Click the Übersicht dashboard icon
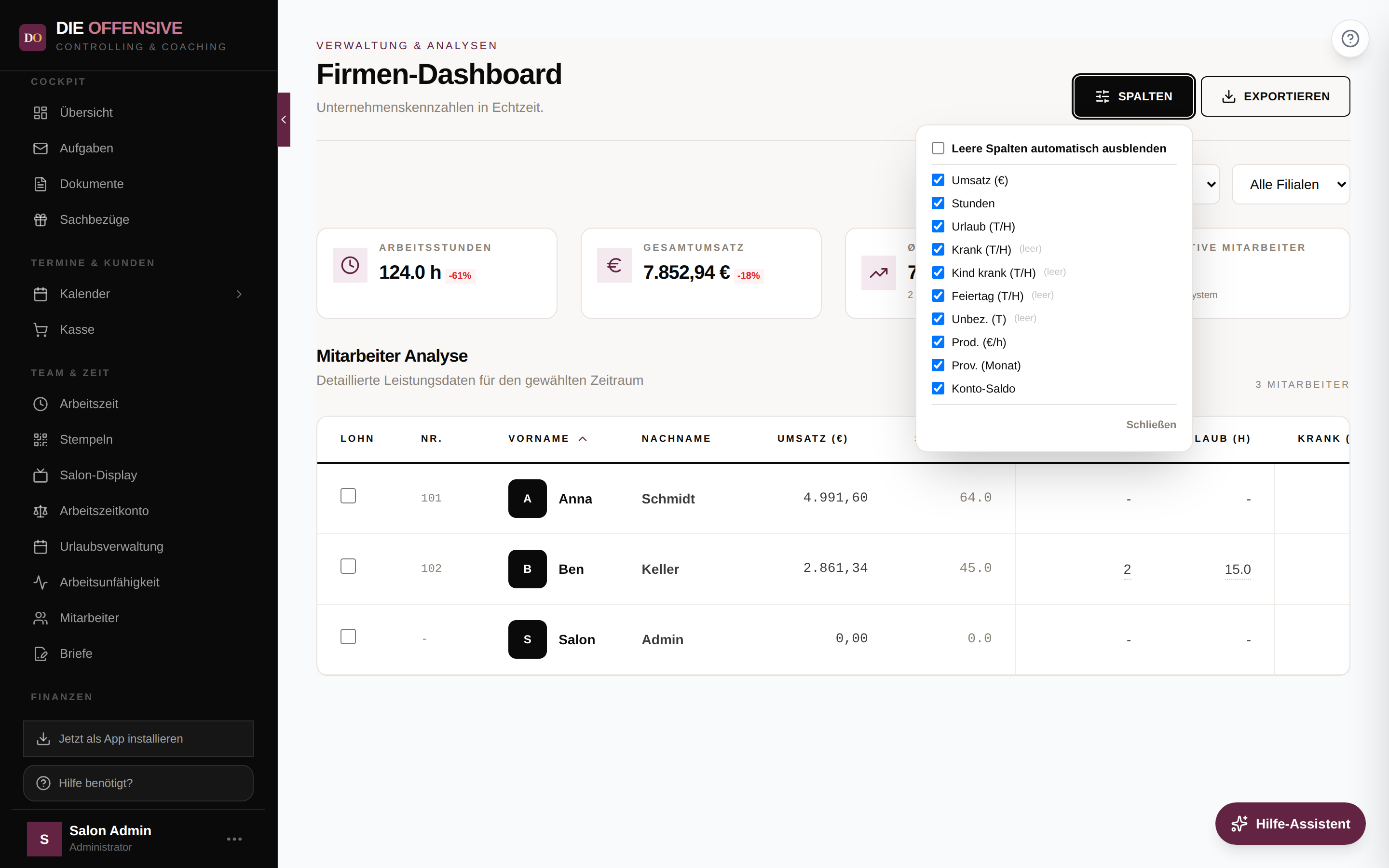1389x868 pixels. pyautogui.click(x=40, y=112)
